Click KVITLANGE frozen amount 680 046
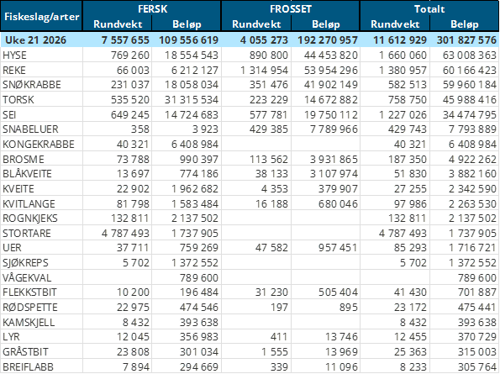Viewport: 500px width, 374px height. [x=338, y=204]
